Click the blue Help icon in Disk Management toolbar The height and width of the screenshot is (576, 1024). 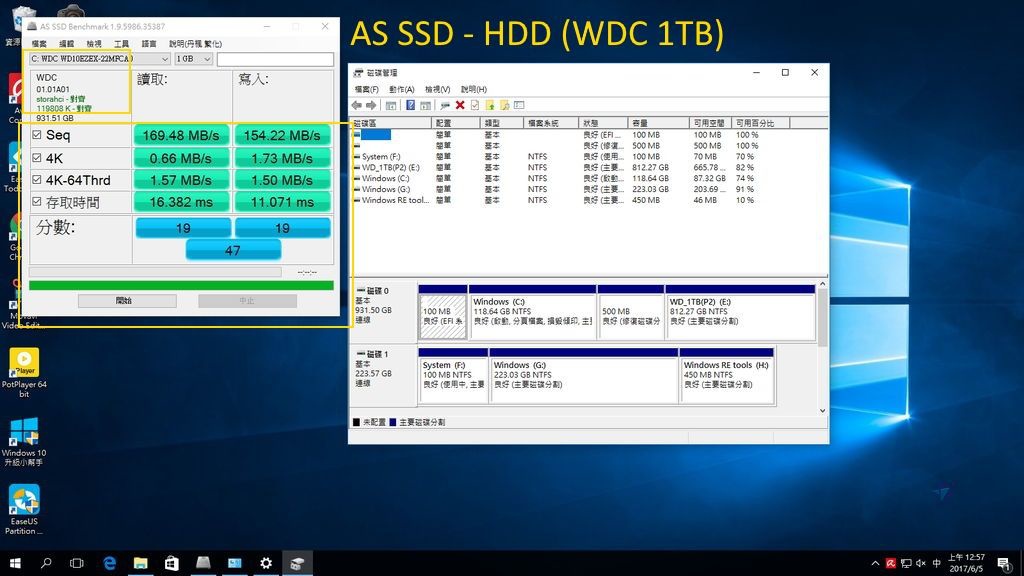(410, 105)
